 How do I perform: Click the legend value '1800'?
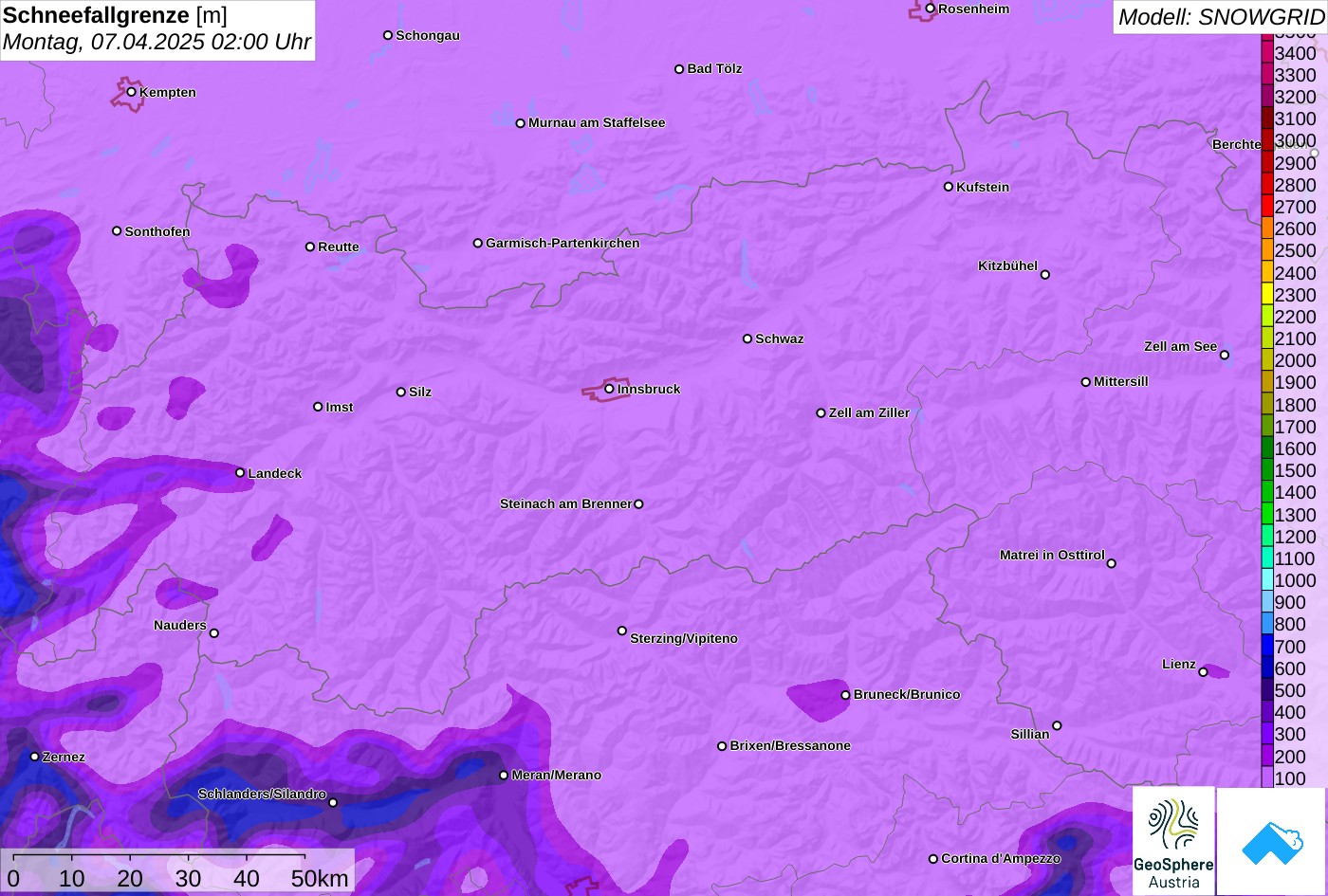[1295, 405]
